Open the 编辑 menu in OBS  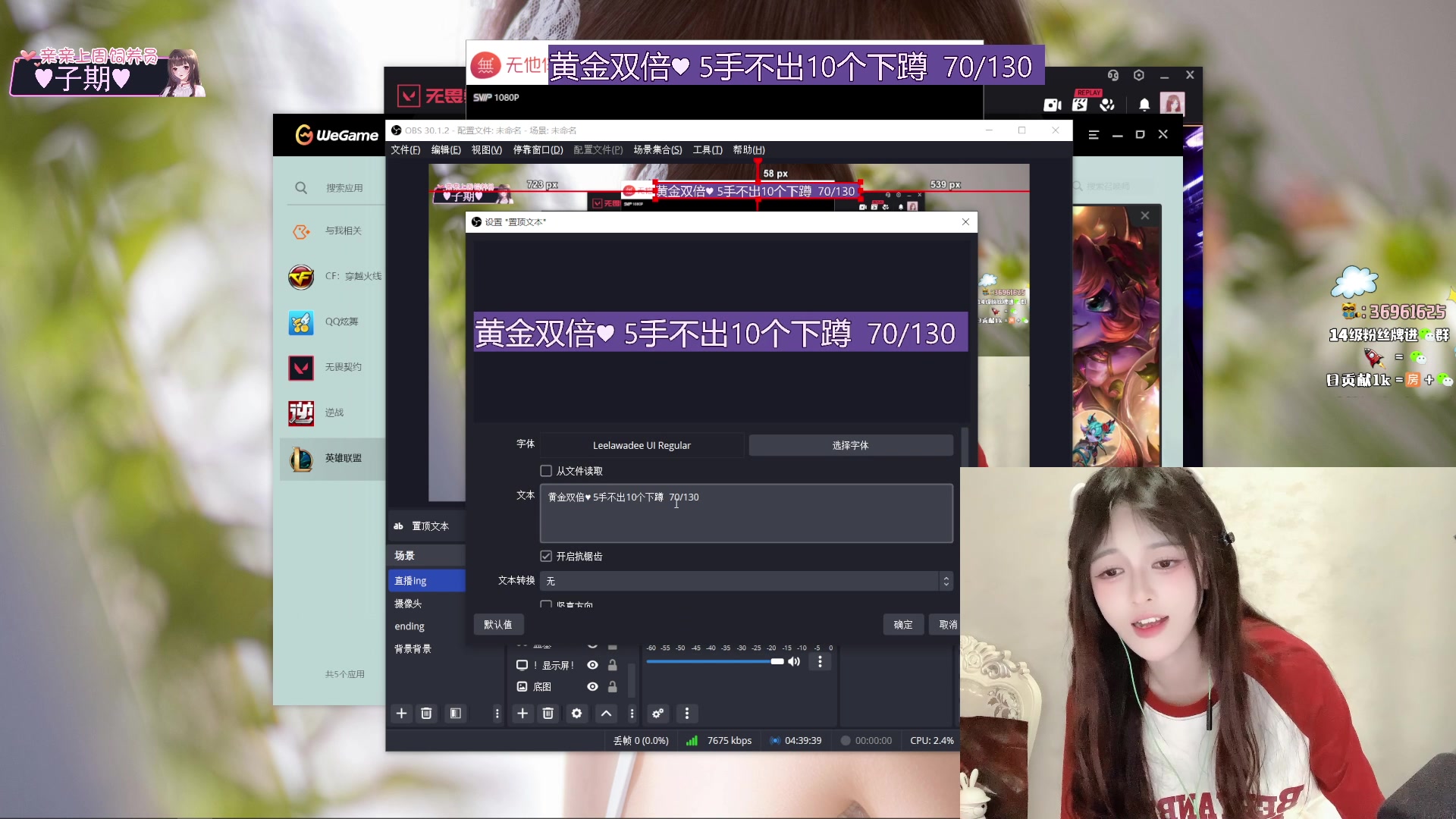click(x=446, y=150)
